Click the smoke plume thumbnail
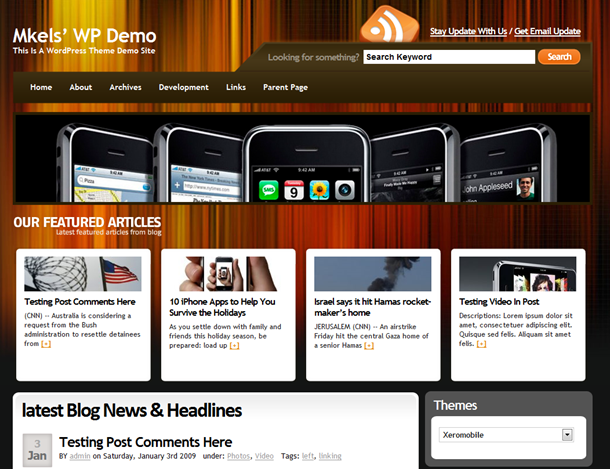 373,274
